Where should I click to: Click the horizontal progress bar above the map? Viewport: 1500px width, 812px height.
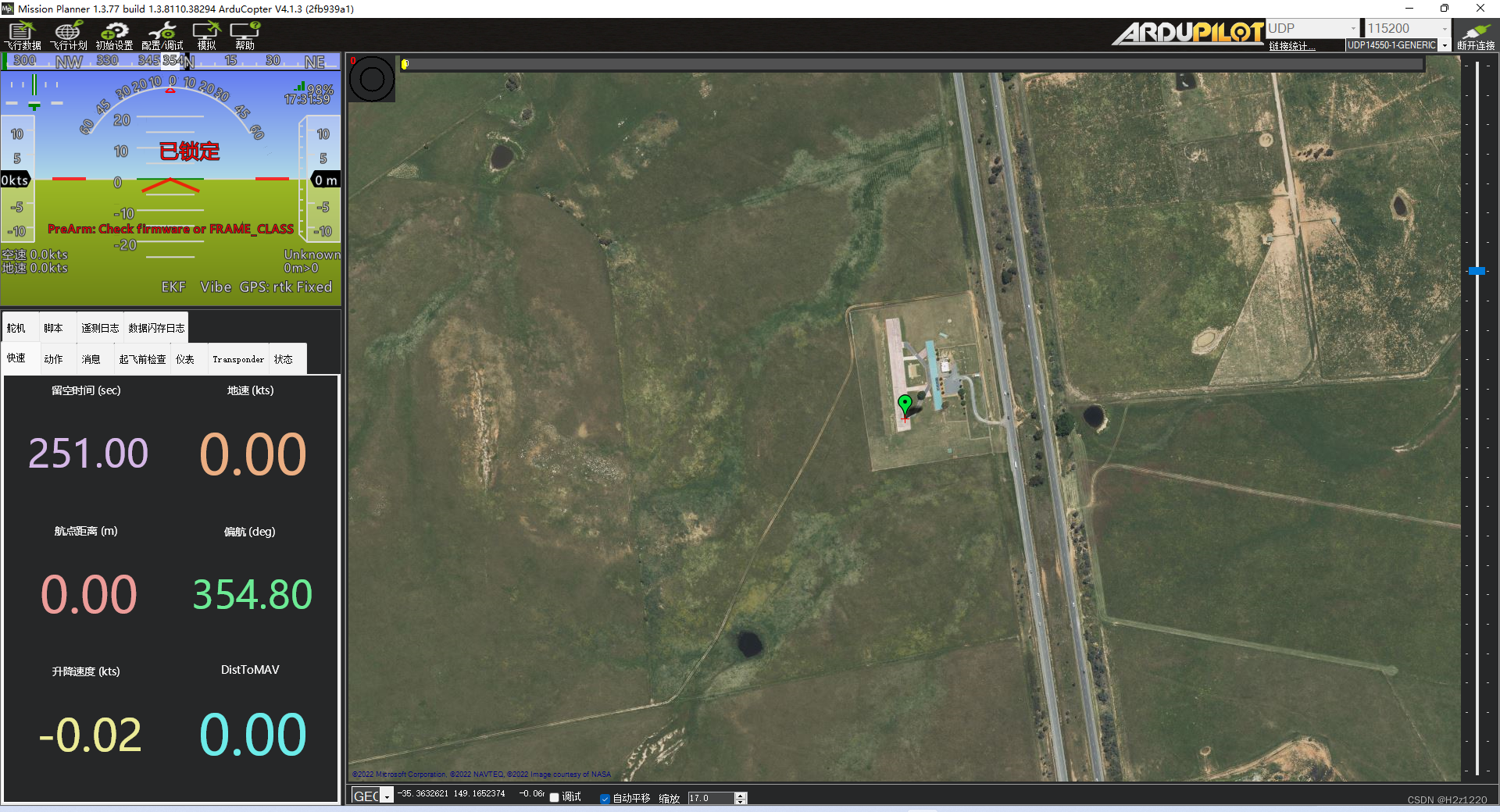point(912,64)
